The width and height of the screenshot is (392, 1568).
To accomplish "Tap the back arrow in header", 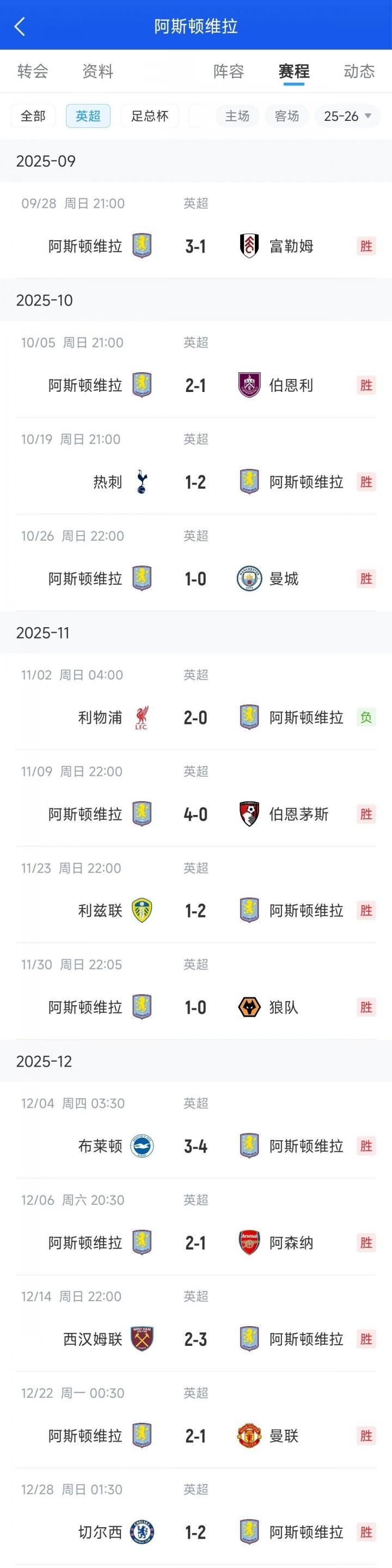I will tap(20, 26).
